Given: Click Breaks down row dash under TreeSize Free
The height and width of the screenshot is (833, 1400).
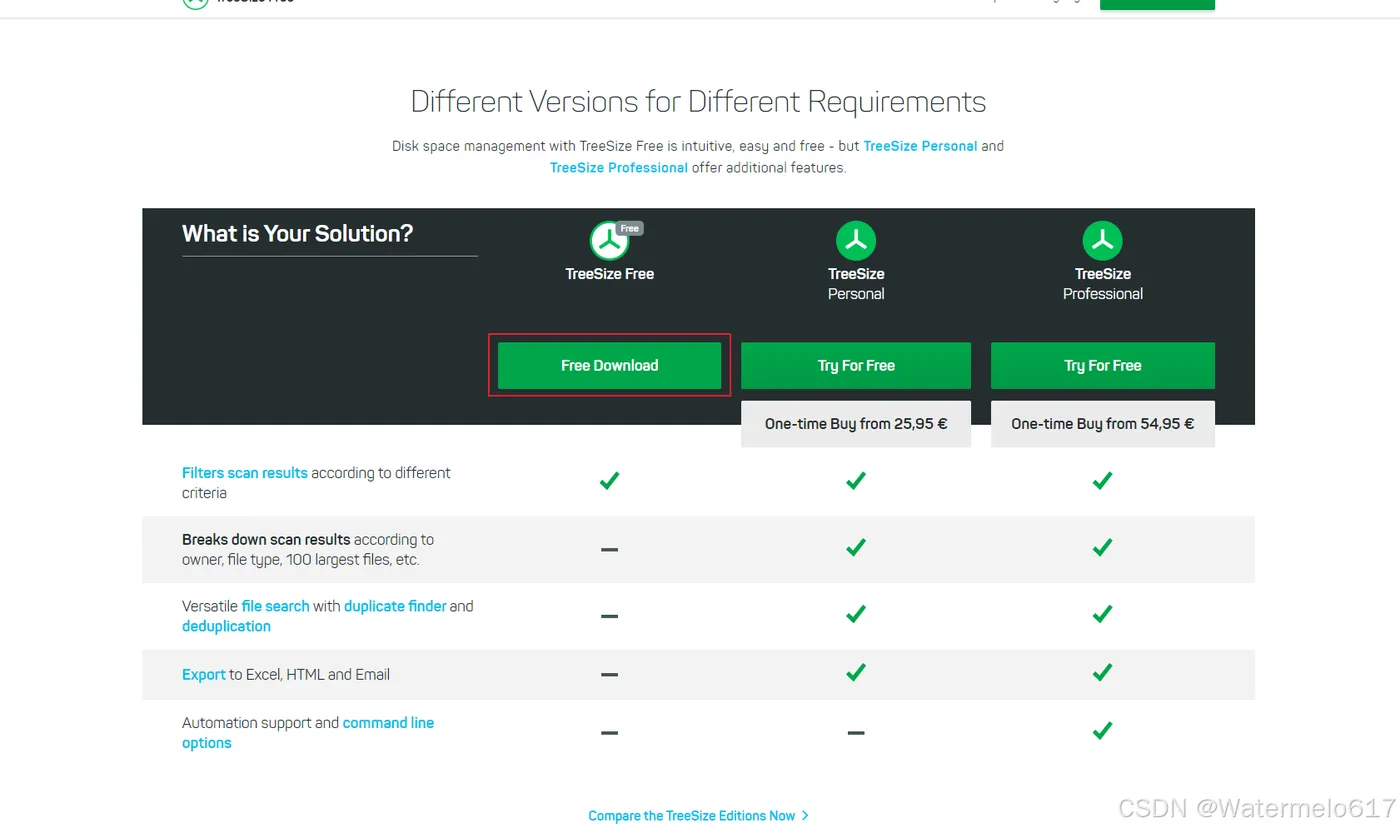Looking at the screenshot, I should [x=609, y=549].
